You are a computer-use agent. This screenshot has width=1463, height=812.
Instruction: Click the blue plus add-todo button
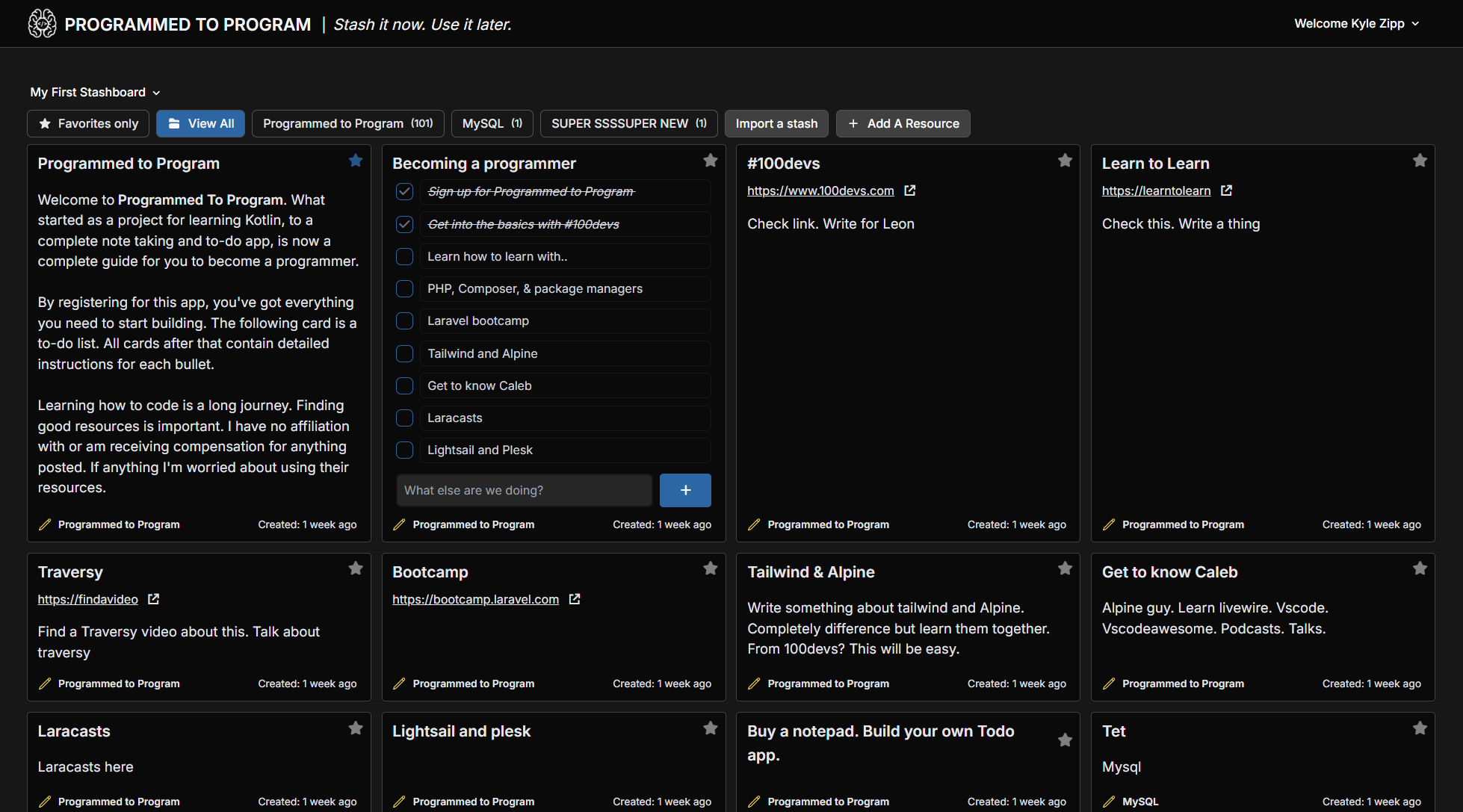coord(685,490)
